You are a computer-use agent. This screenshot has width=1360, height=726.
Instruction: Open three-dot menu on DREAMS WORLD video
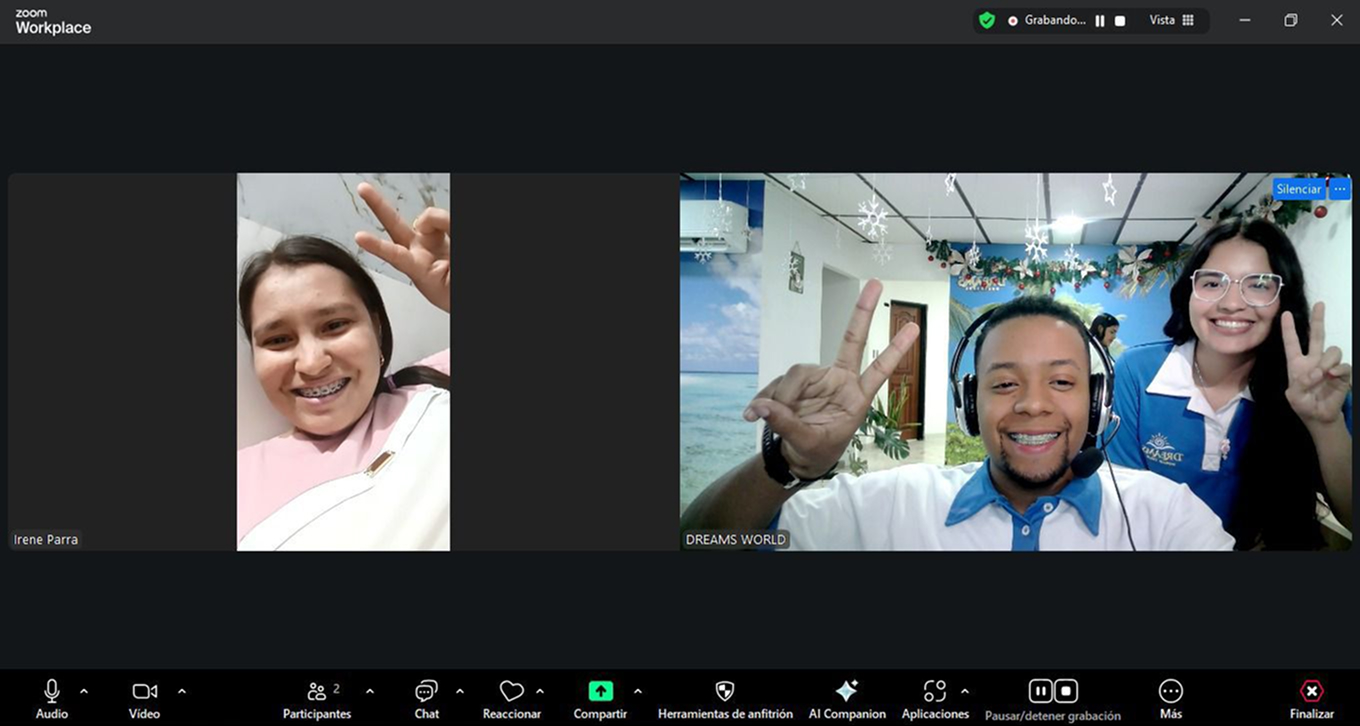pyautogui.click(x=1340, y=189)
